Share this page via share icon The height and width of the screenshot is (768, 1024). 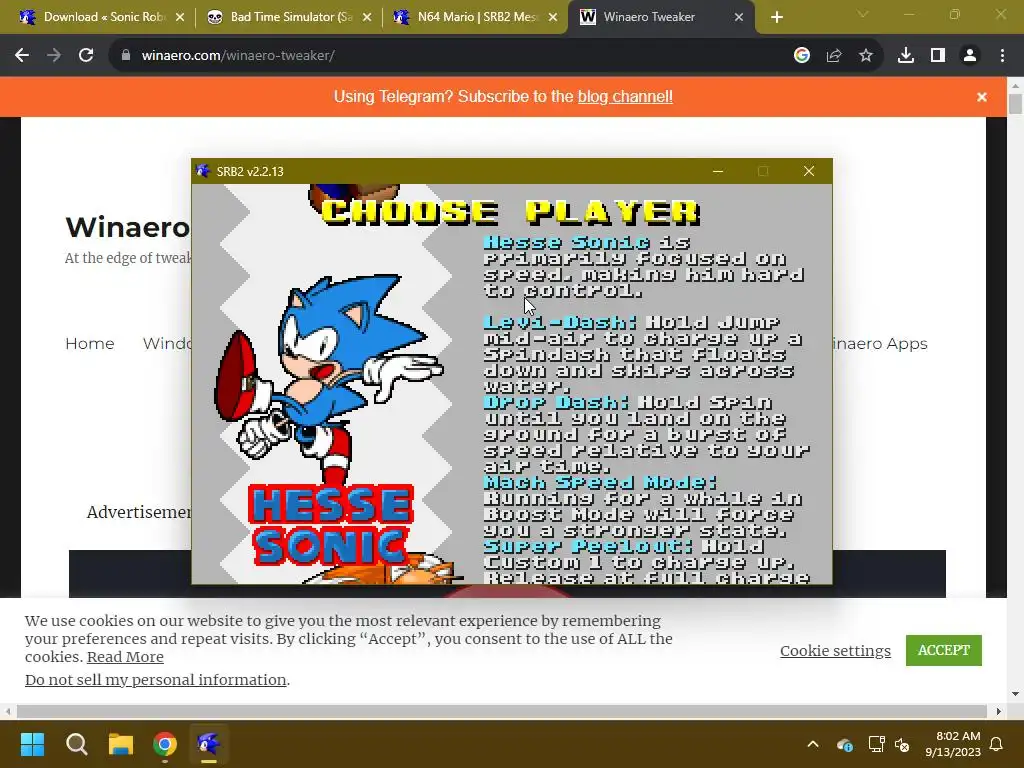click(834, 56)
